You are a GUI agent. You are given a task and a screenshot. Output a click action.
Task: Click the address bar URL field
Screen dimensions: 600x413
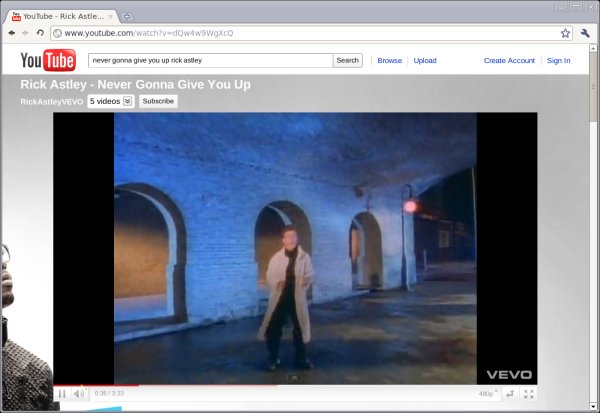[x=311, y=33]
